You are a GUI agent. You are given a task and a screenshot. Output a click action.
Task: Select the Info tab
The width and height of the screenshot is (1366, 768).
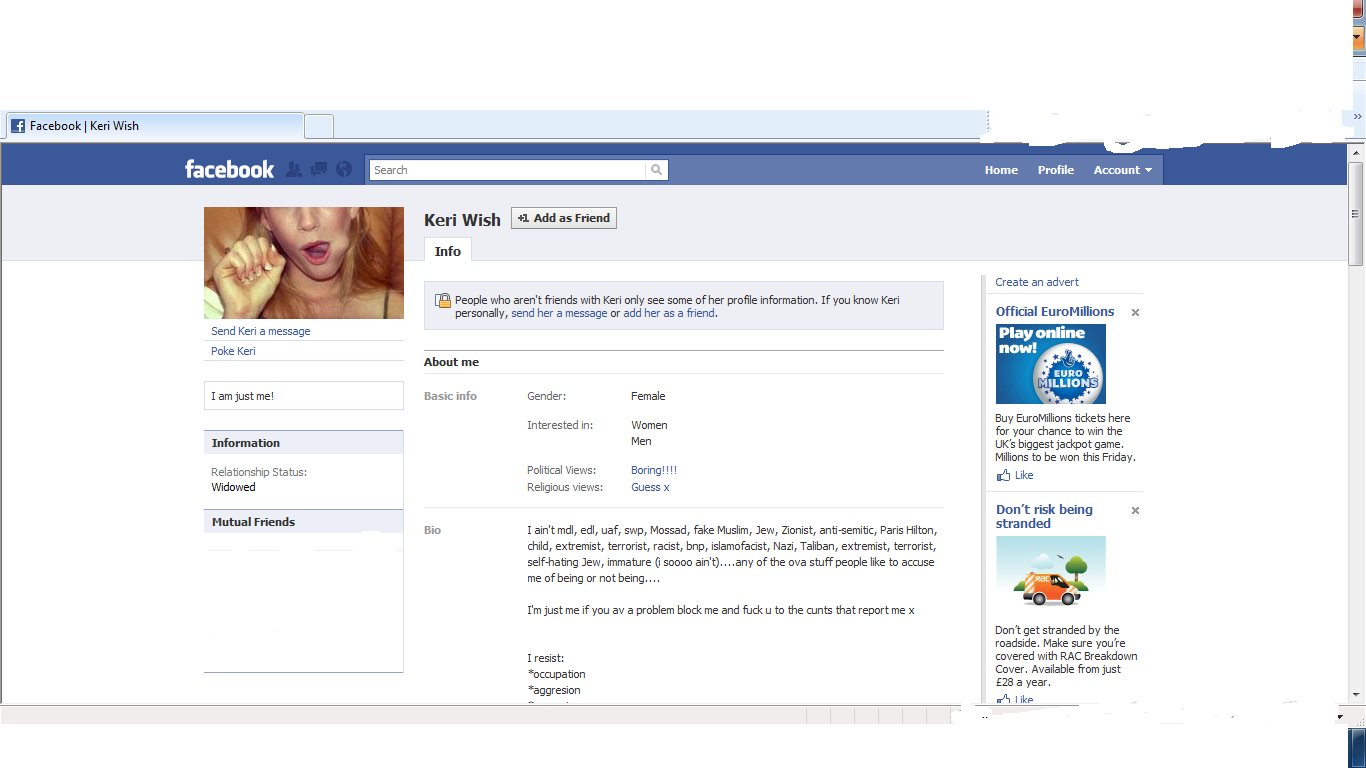click(x=448, y=251)
